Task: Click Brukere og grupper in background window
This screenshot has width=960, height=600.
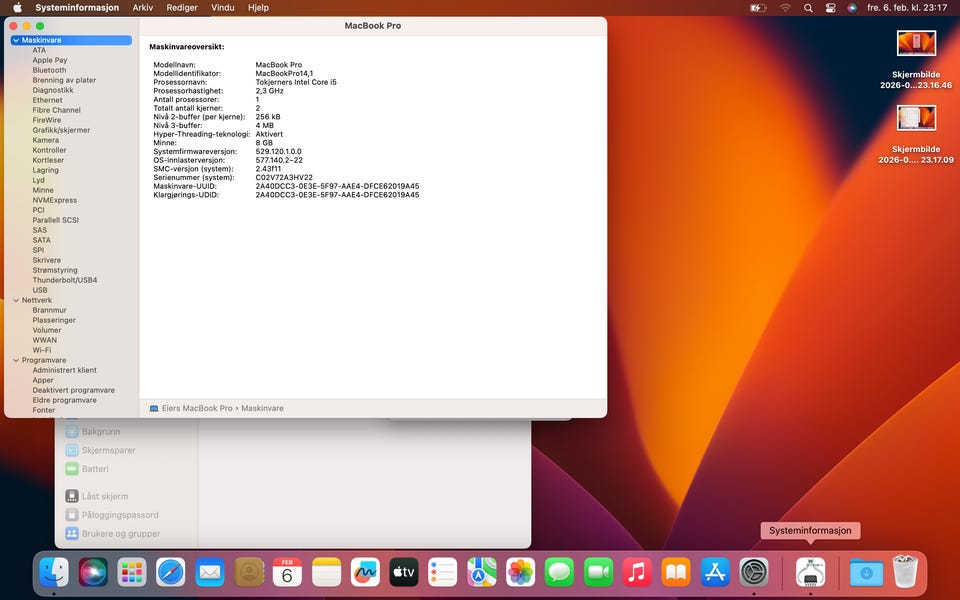Action: coord(120,534)
